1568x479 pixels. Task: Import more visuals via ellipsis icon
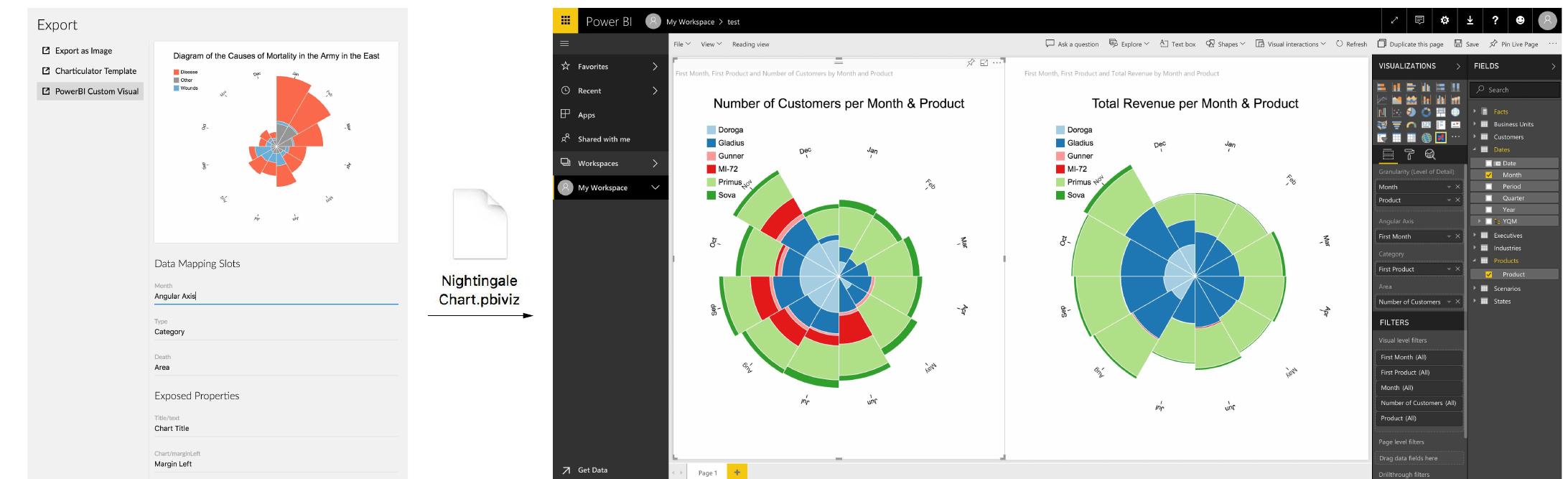(x=1455, y=136)
